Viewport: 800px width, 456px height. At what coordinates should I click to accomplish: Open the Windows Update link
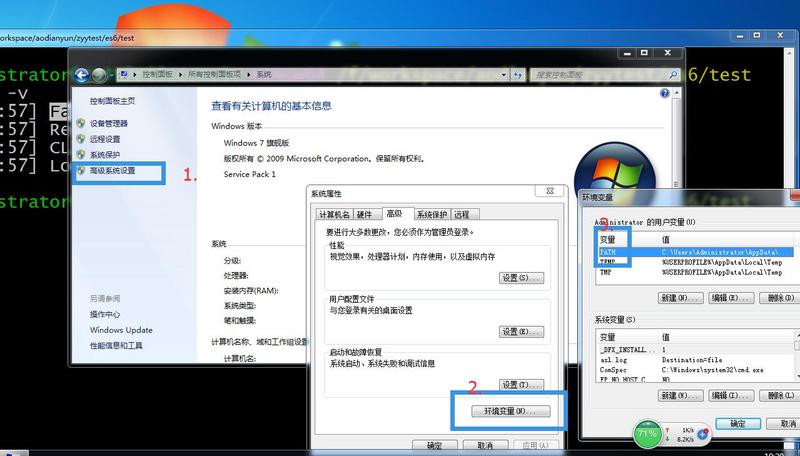[121, 330]
